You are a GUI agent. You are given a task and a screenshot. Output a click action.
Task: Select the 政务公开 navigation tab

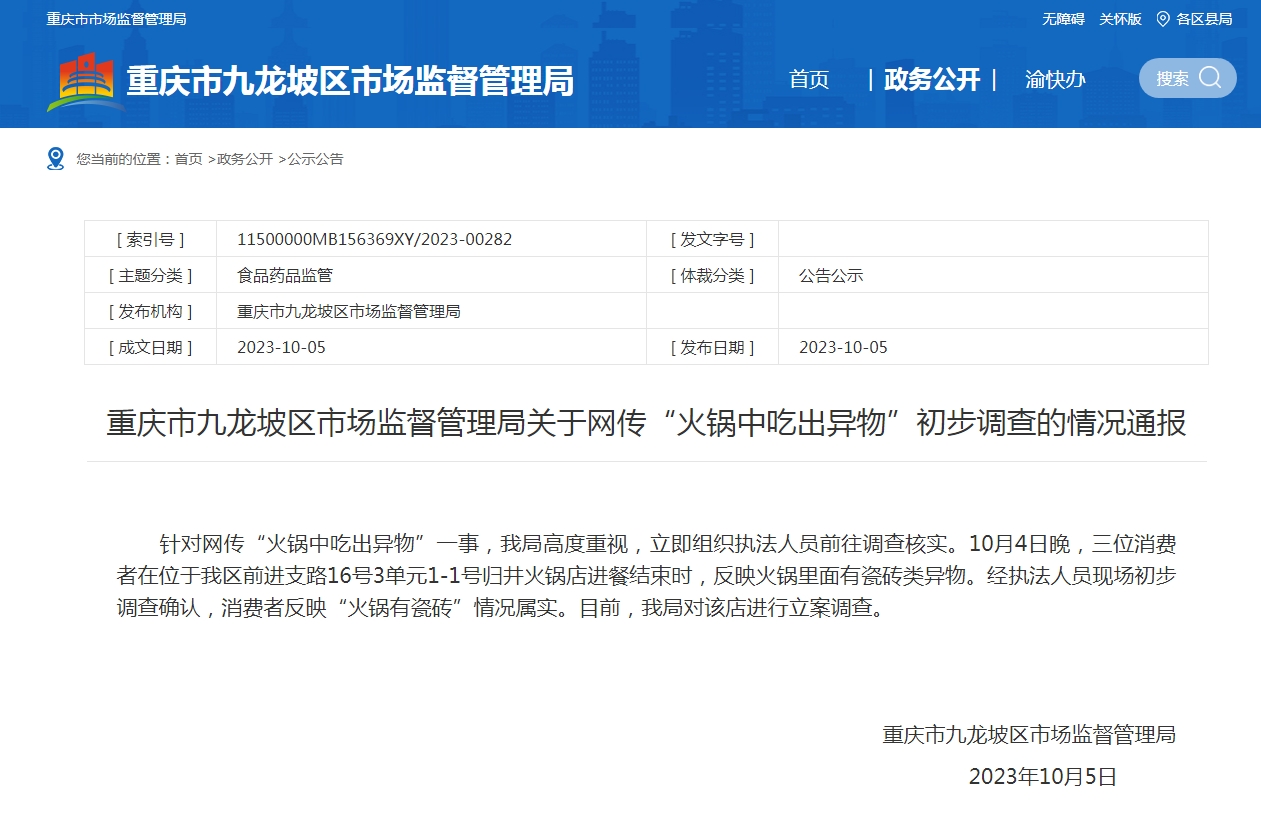click(x=932, y=80)
